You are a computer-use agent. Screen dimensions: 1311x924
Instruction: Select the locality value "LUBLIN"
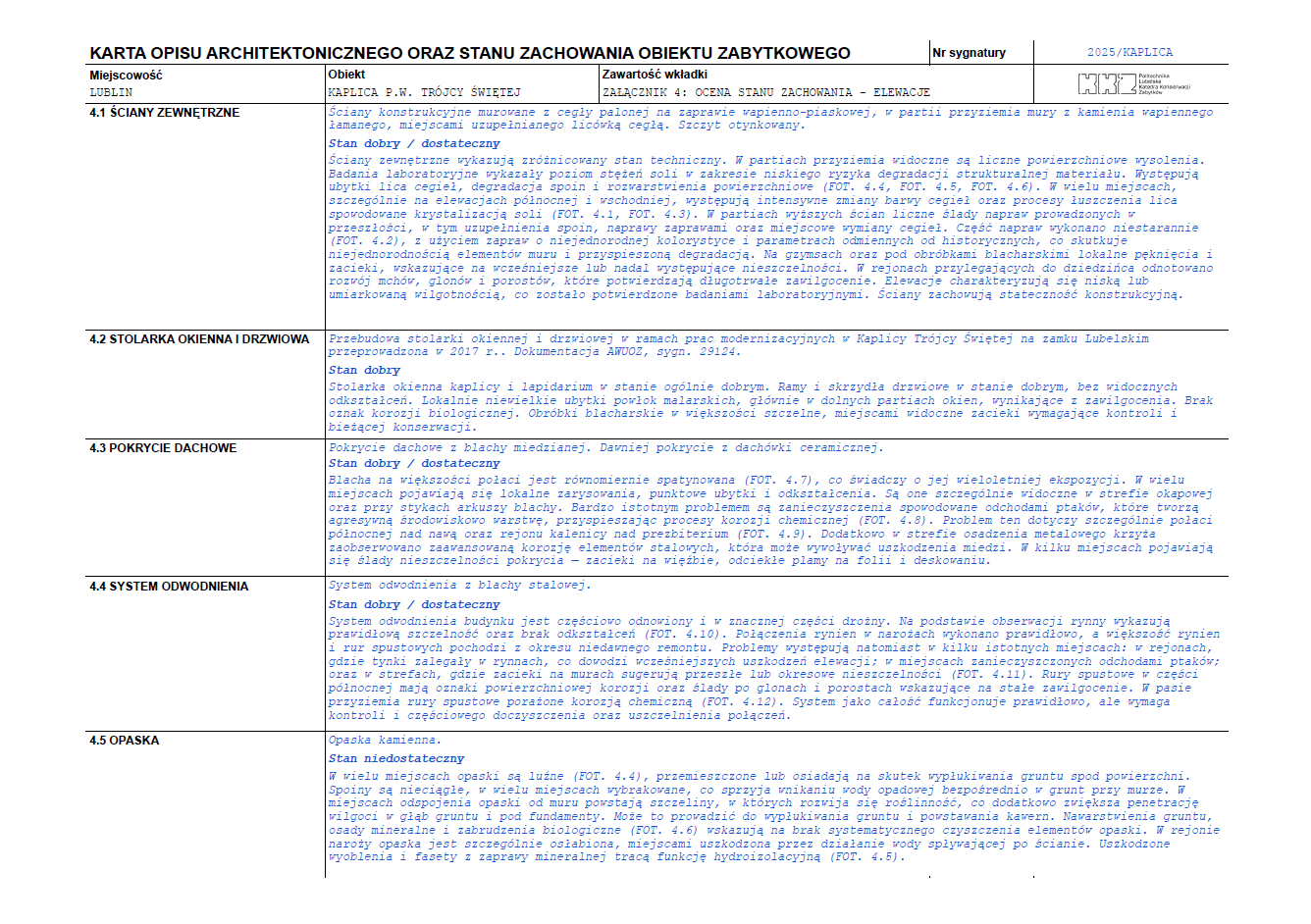pos(111,92)
